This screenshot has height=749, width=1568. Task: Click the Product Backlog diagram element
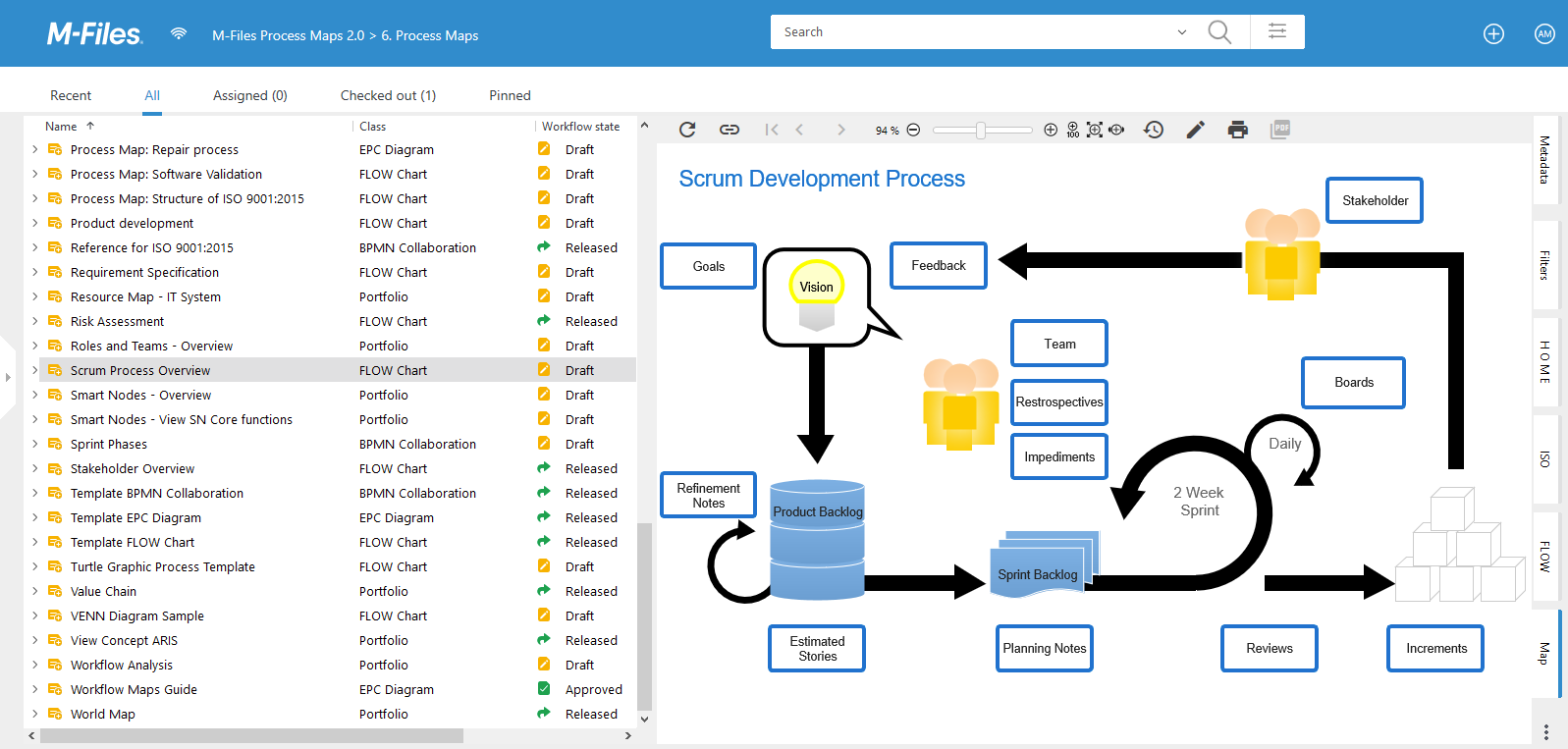click(x=817, y=511)
